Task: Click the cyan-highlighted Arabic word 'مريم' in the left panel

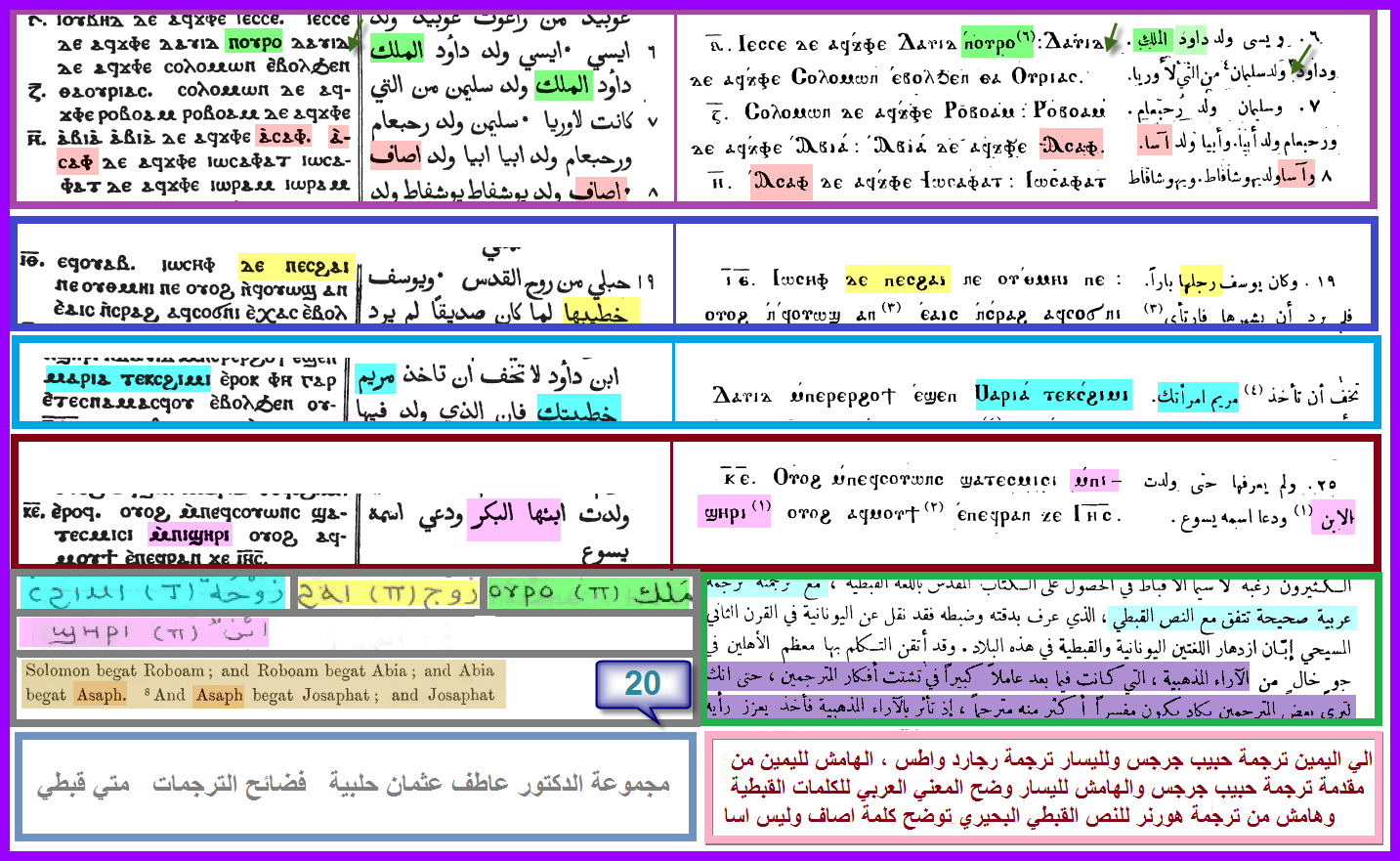Action: 376,377
